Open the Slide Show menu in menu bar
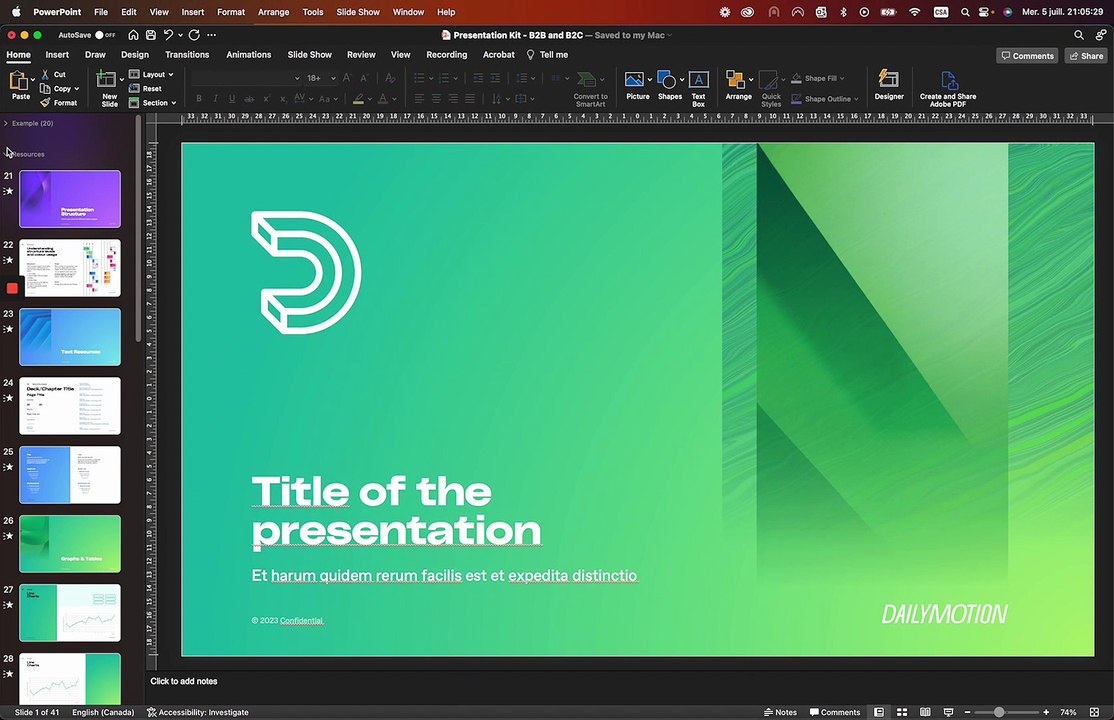1114x720 pixels. [358, 12]
